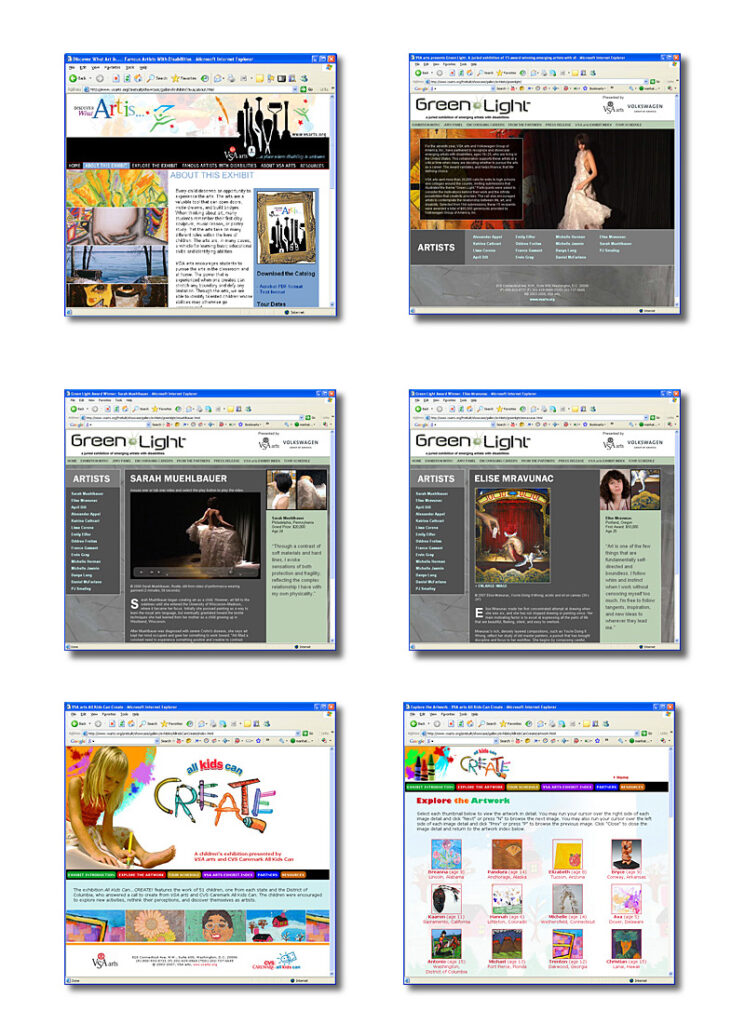The width and height of the screenshot is (745, 1024).
Task: Select About VSA Arts tab in Art Is page
Action: coord(278,166)
